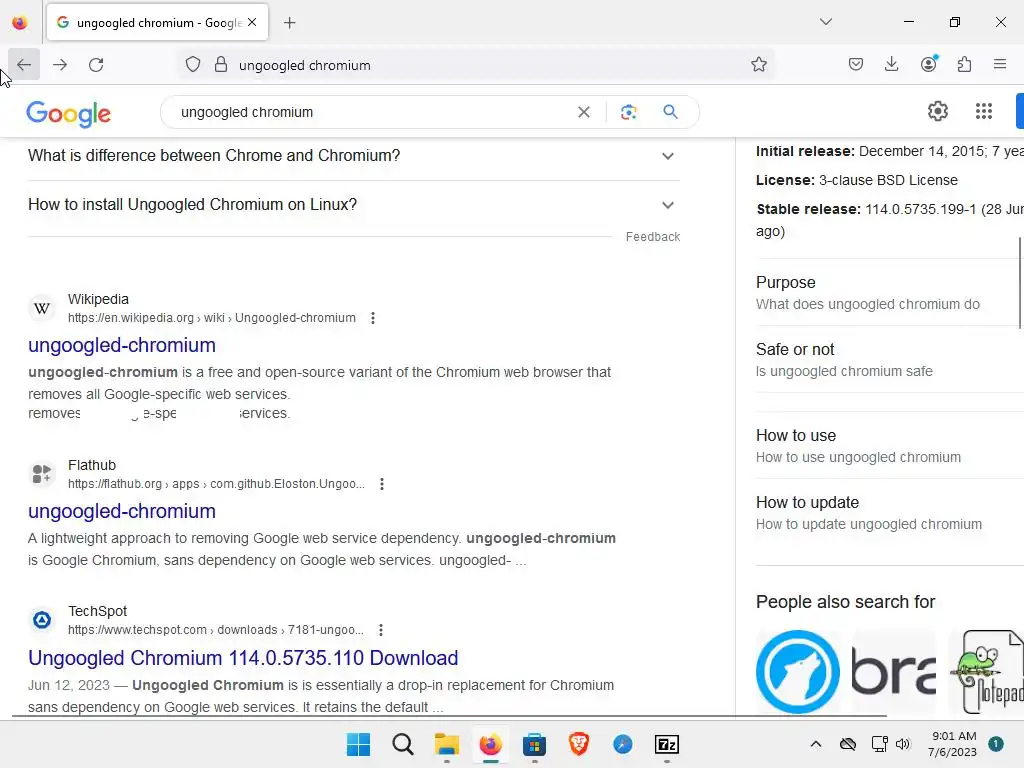Viewport: 1024px width, 768px height.
Task: Open tracking protection shield icon
Action: [193, 65]
